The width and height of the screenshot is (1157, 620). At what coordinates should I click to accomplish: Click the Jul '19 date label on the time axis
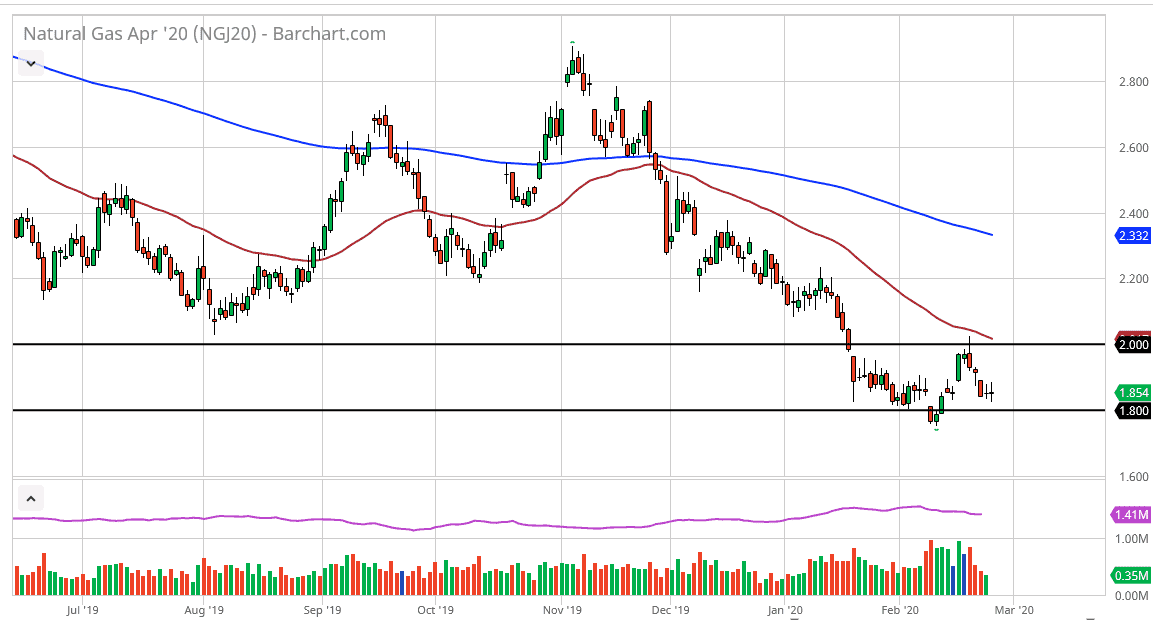82,608
